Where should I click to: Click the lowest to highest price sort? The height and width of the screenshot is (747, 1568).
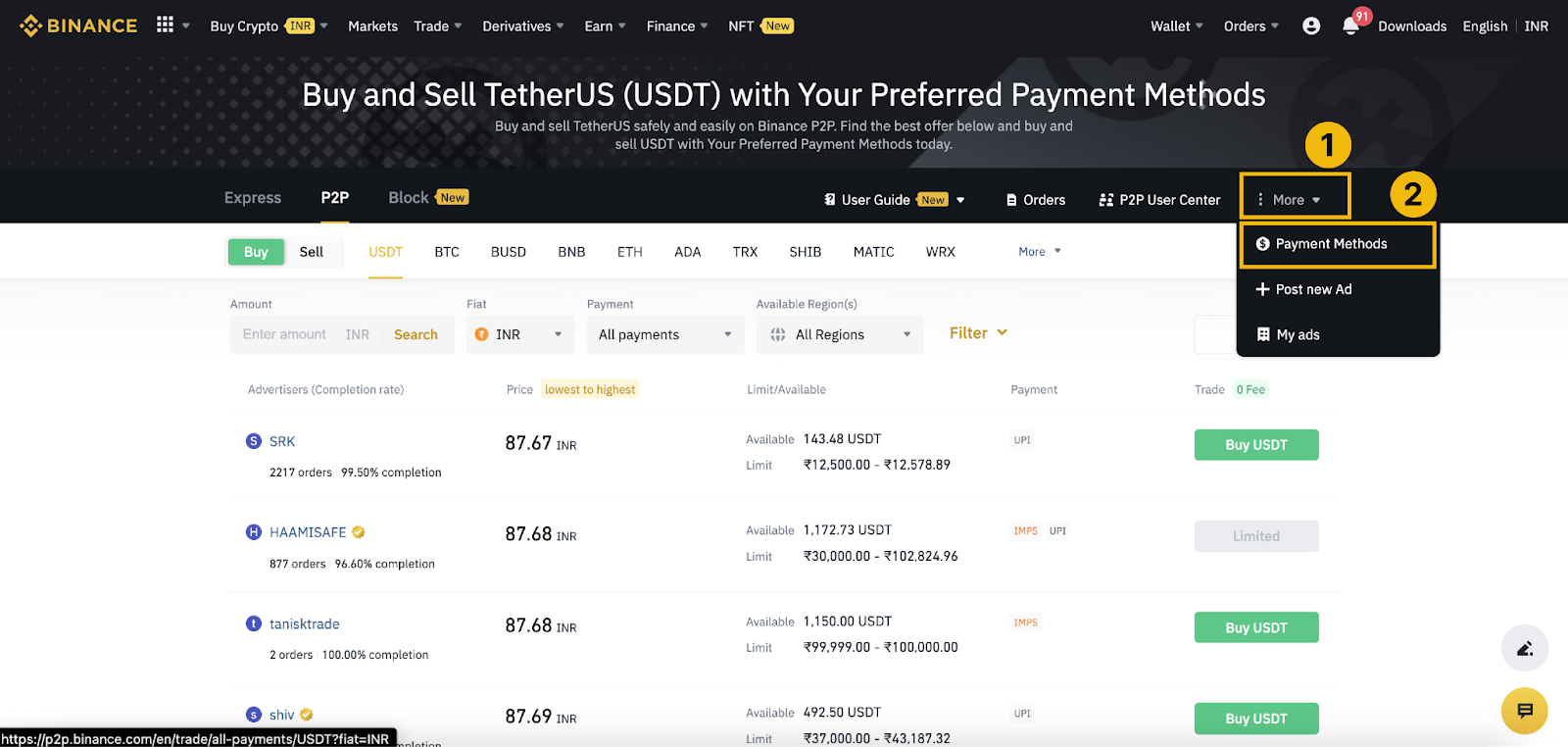pos(590,389)
